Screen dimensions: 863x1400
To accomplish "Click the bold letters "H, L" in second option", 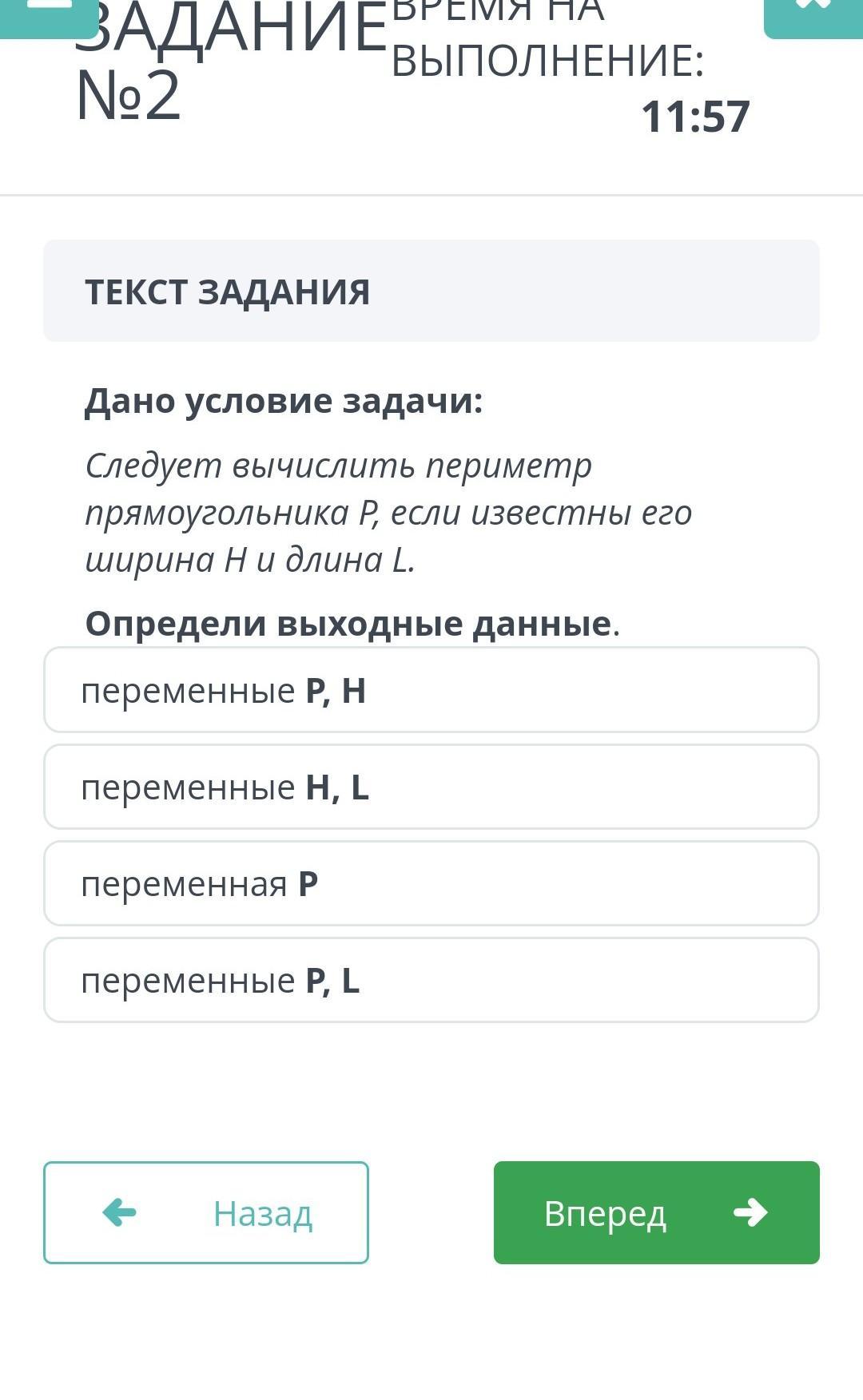I will [337, 787].
